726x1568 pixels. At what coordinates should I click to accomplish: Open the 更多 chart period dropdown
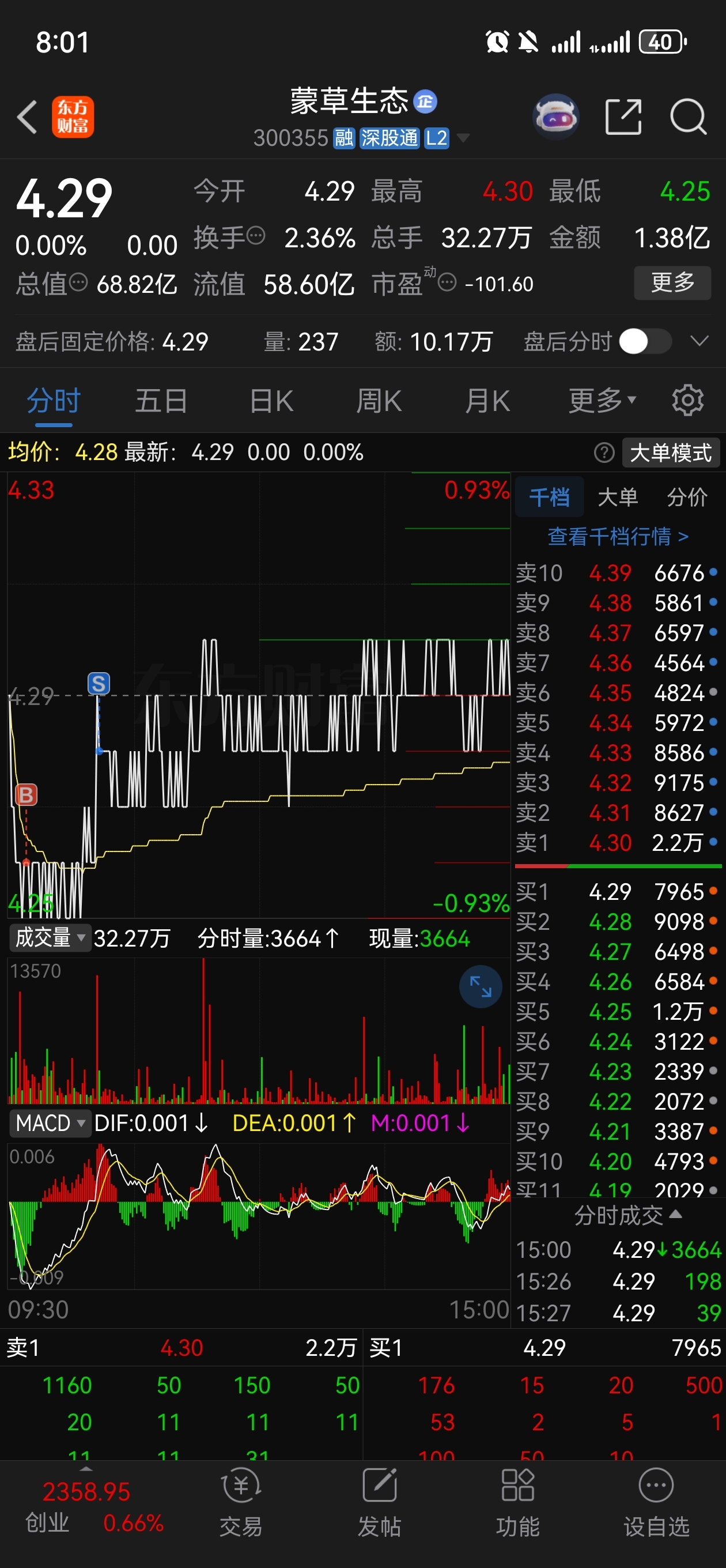[x=603, y=401]
